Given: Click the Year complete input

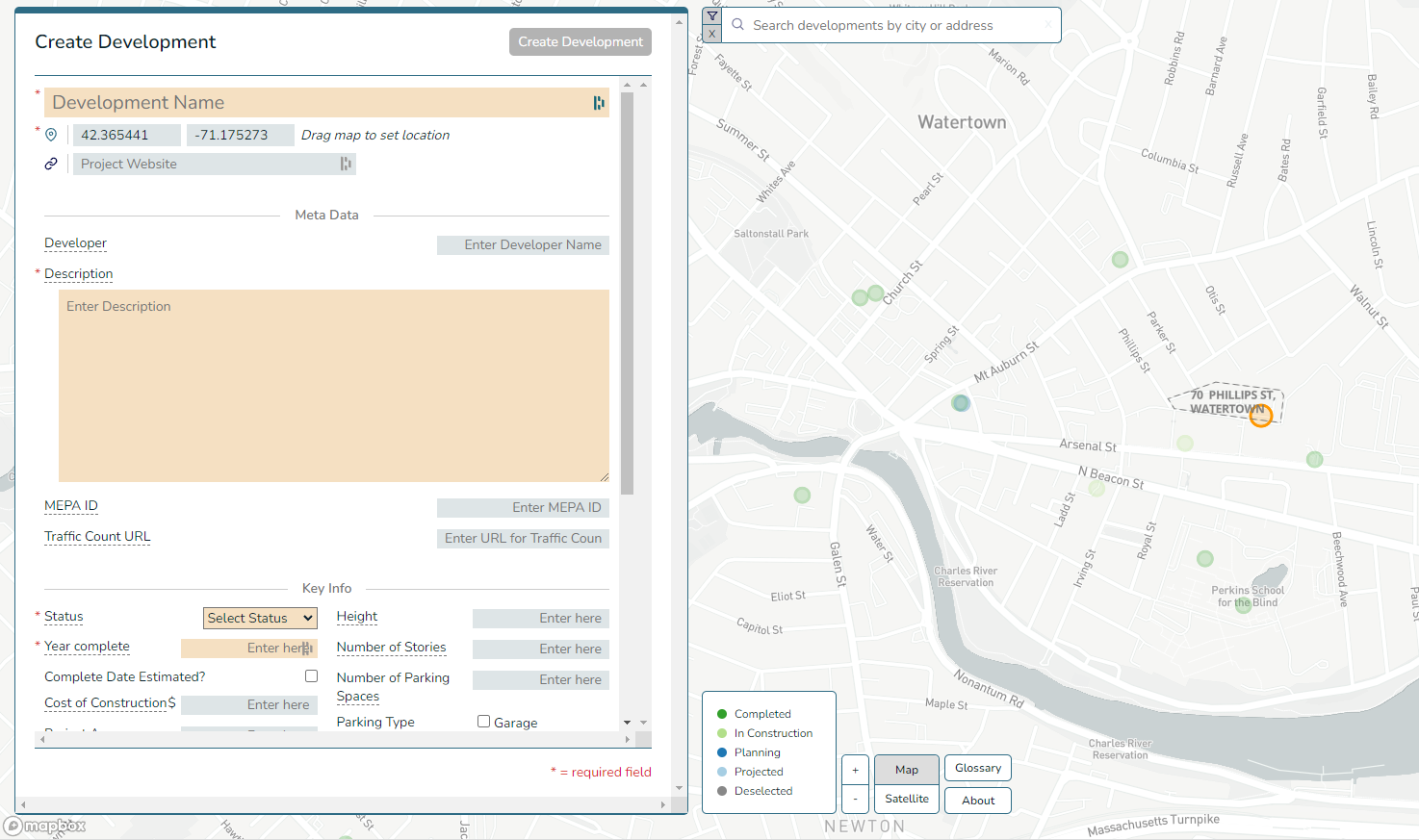Looking at the screenshot, I should click(x=249, y=649).
